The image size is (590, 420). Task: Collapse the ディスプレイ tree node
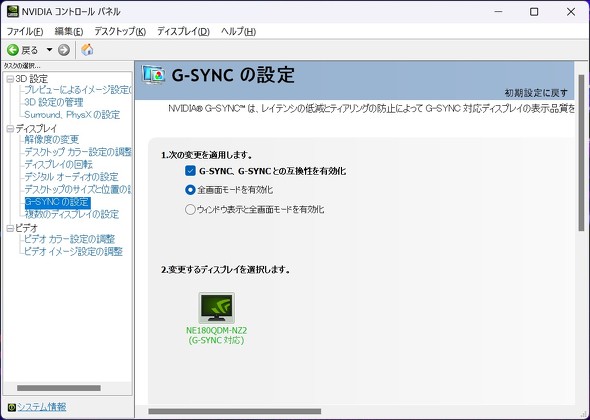10,129
